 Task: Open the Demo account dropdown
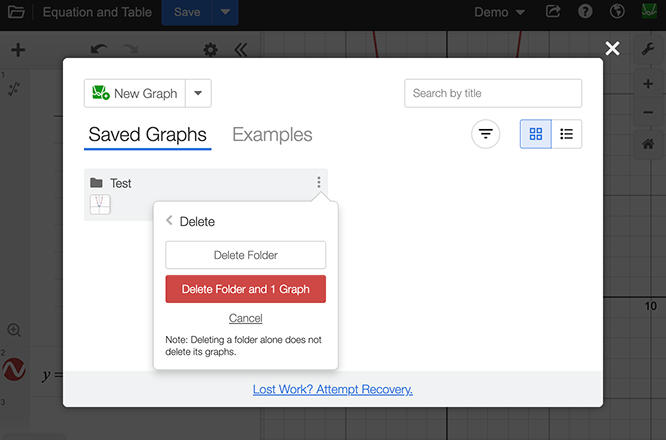499,13
